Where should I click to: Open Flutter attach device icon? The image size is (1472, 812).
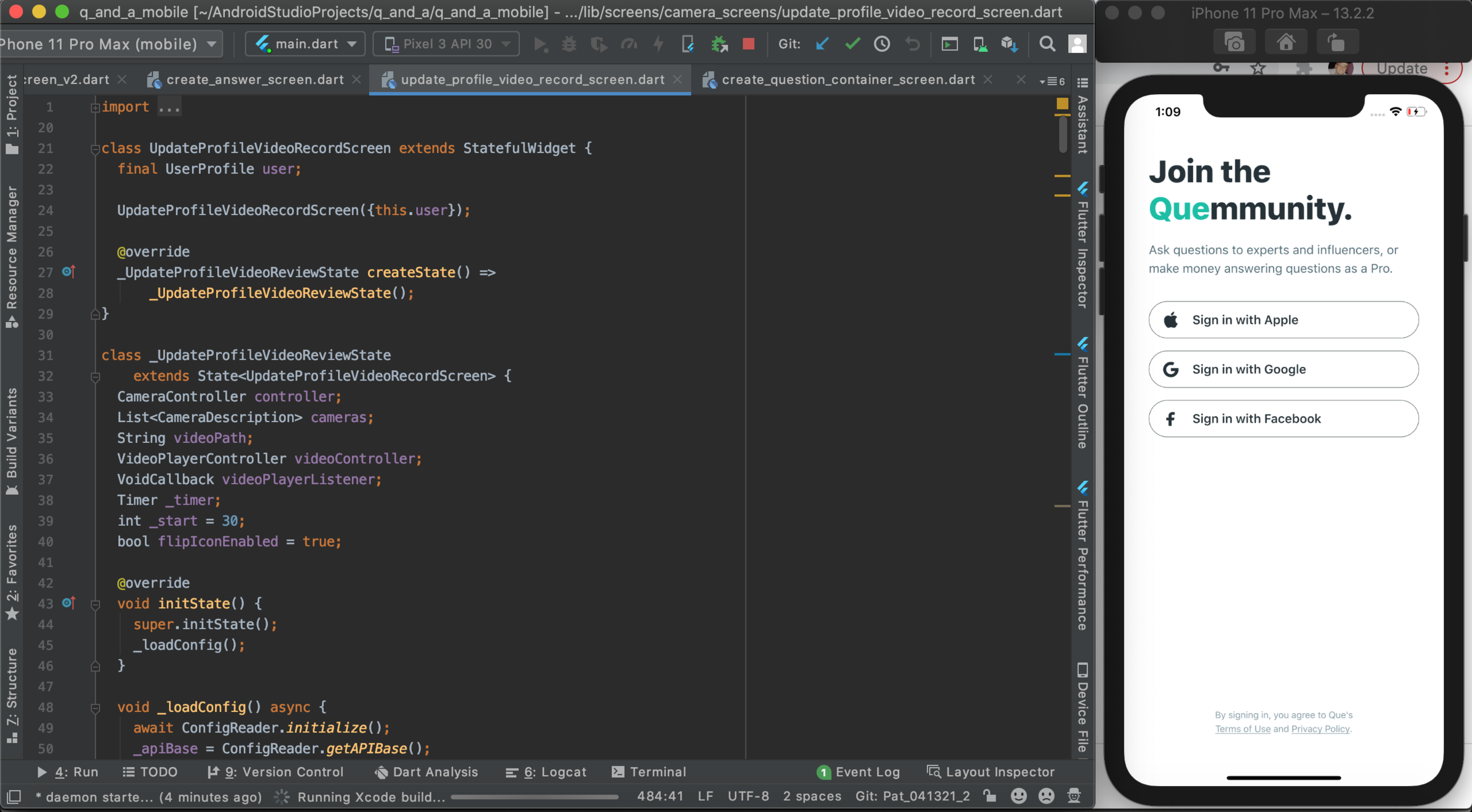(x=688, y=44)
